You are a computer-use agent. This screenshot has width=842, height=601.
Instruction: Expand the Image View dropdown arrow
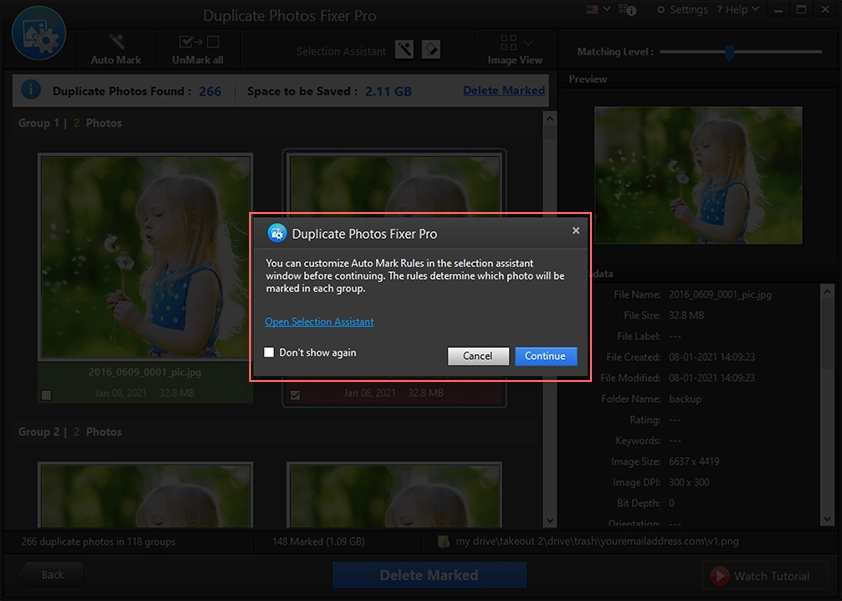point(528,42)
